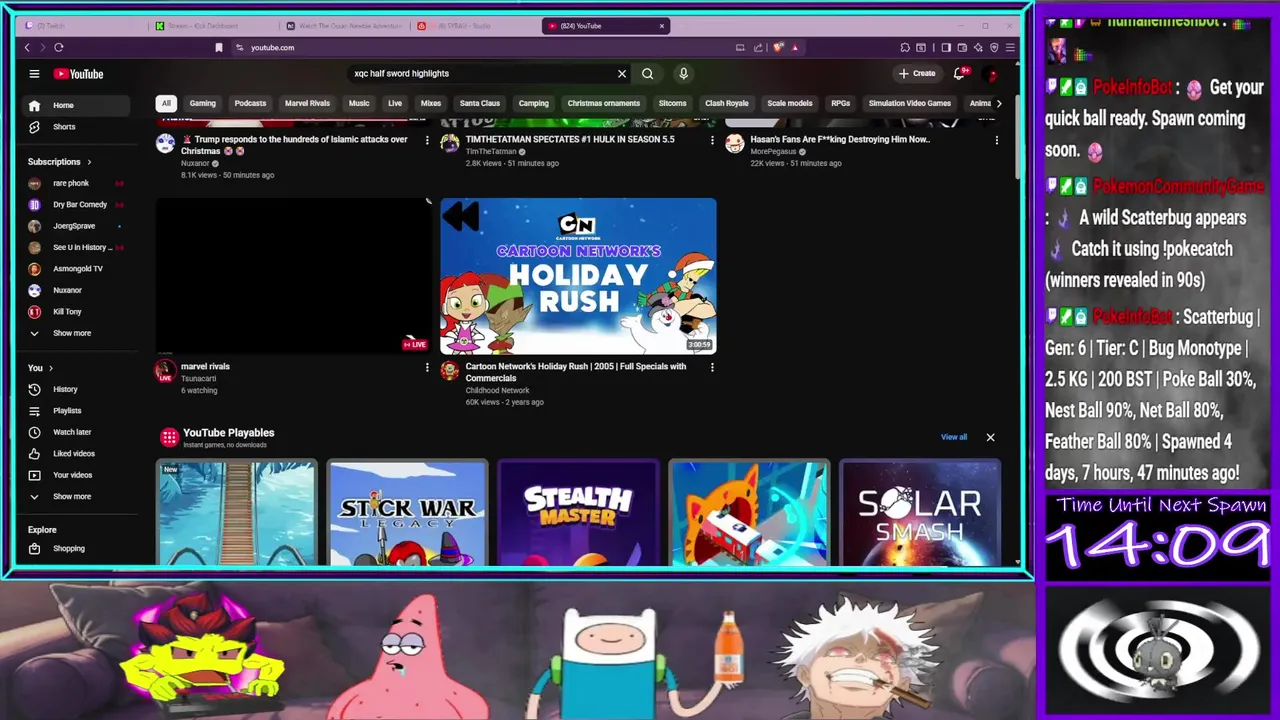
Task: Open the Cartoon Network Holiday Rush thumbnail
Action: [578, 276]
